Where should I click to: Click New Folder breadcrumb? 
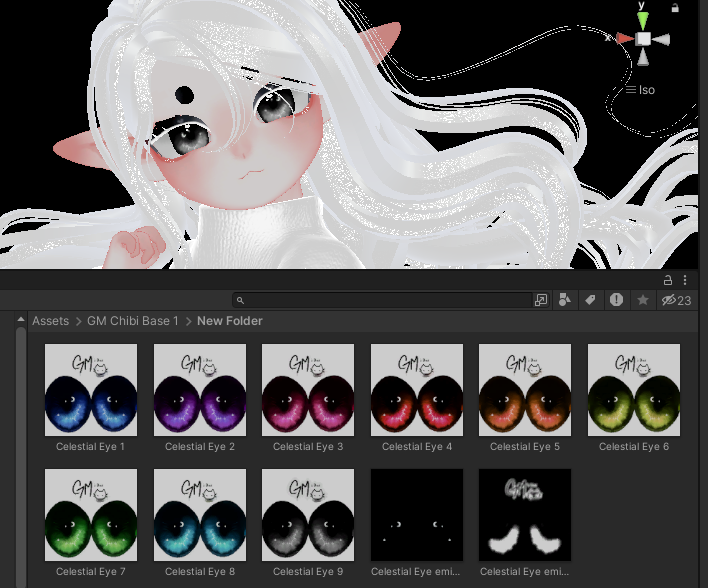230,321
